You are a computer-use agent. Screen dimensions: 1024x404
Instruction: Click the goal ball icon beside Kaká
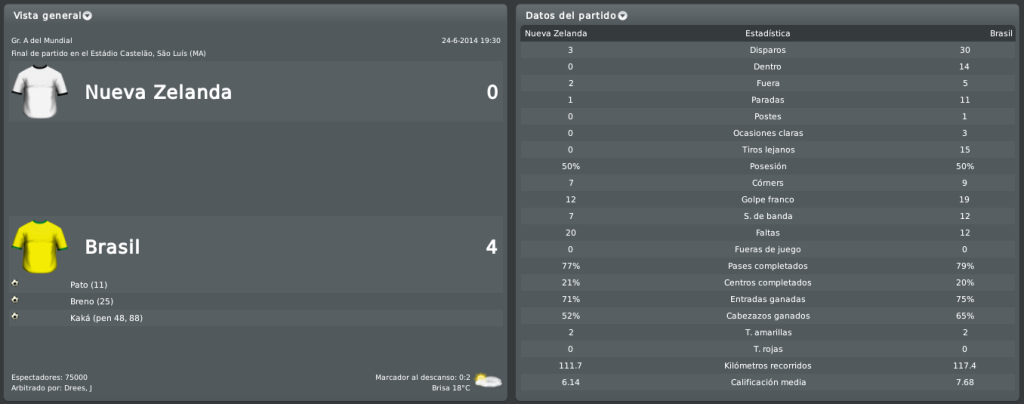click(x=15, y=317)
